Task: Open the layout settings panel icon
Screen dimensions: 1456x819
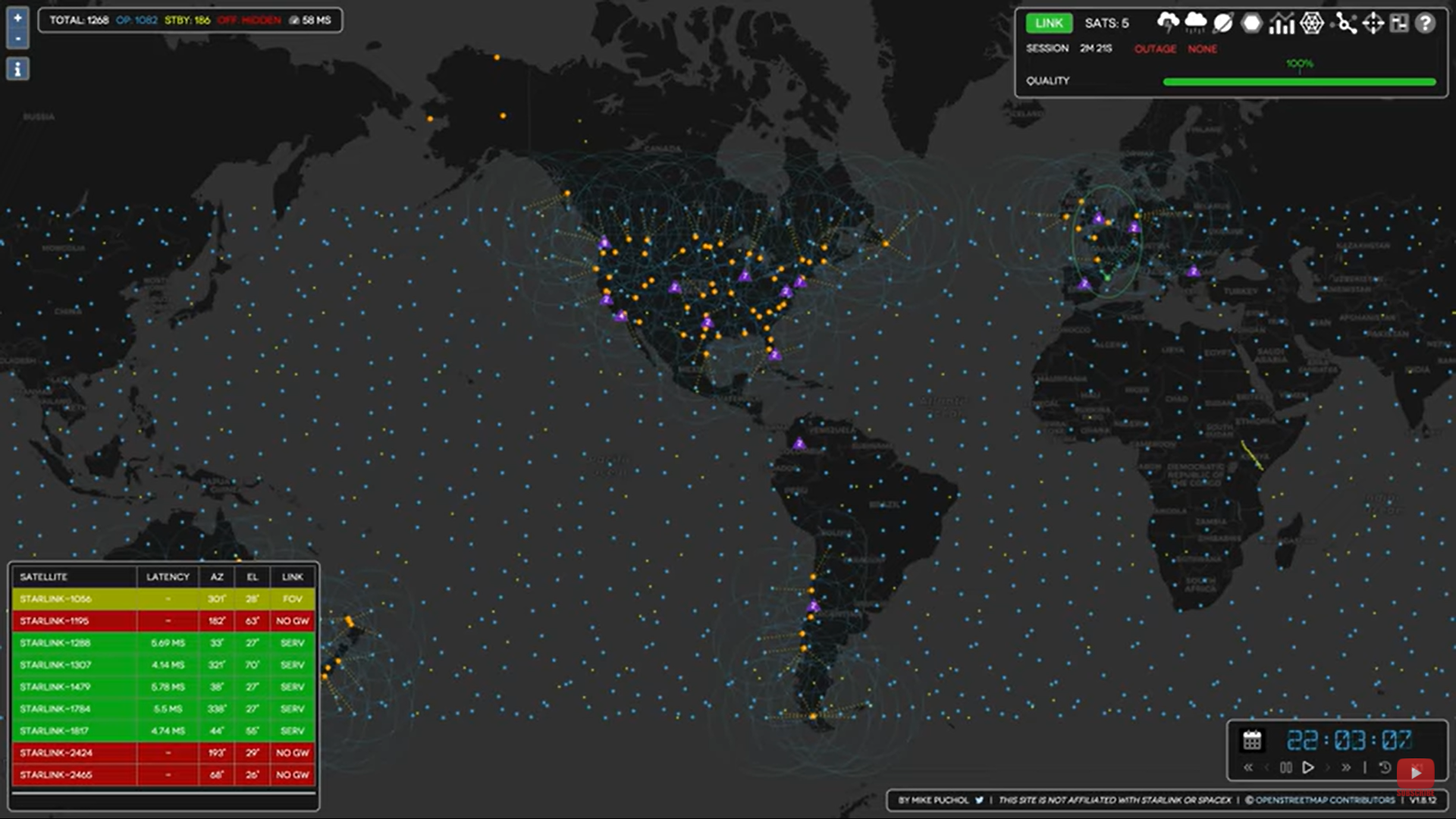Action: (x=1400, y=23)
